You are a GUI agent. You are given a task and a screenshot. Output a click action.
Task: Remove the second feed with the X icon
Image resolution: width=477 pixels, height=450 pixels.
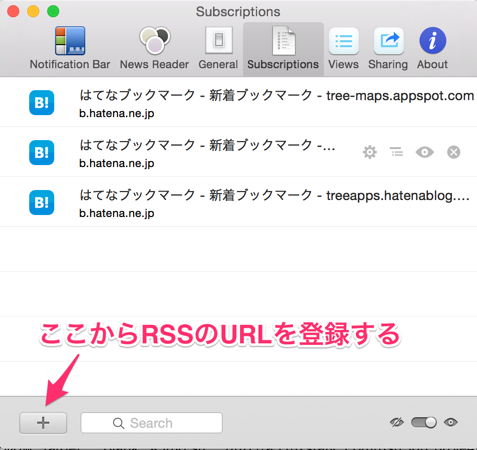click(x=454, y=152)
